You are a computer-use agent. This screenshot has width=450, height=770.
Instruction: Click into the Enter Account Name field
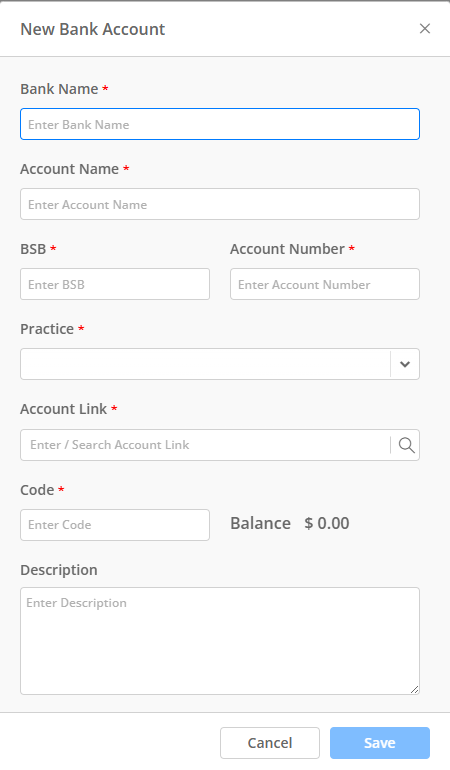coord(220,204)
